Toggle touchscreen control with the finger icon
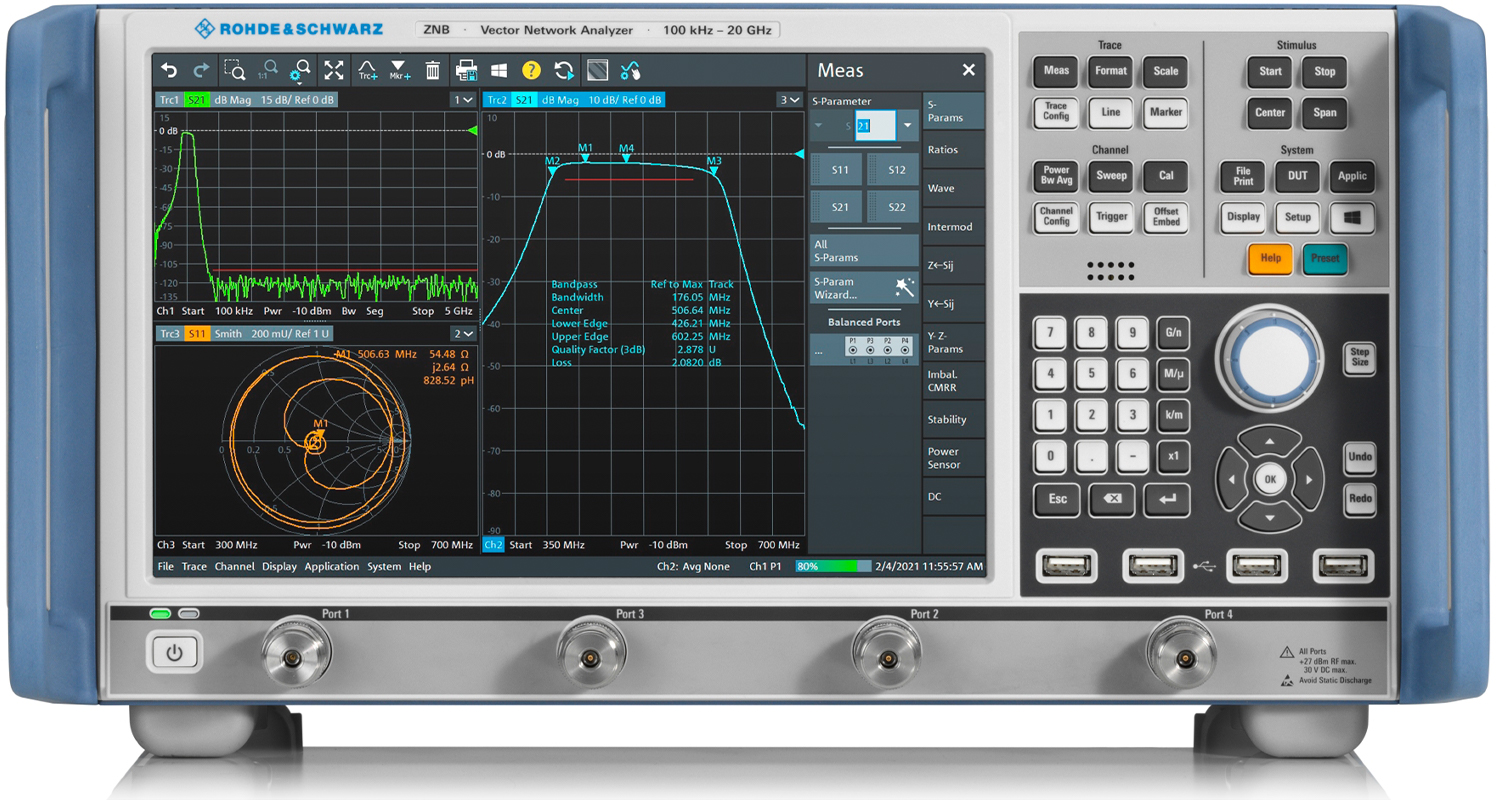1500x800 pixels. coord(632,70)
